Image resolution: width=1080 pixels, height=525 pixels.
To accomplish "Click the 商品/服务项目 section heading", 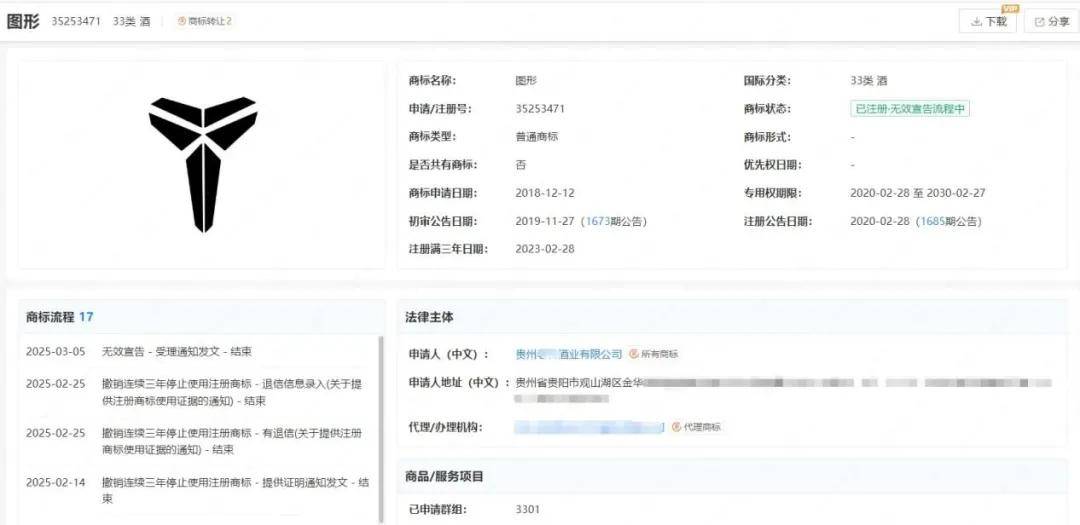I will coord(444,477).
